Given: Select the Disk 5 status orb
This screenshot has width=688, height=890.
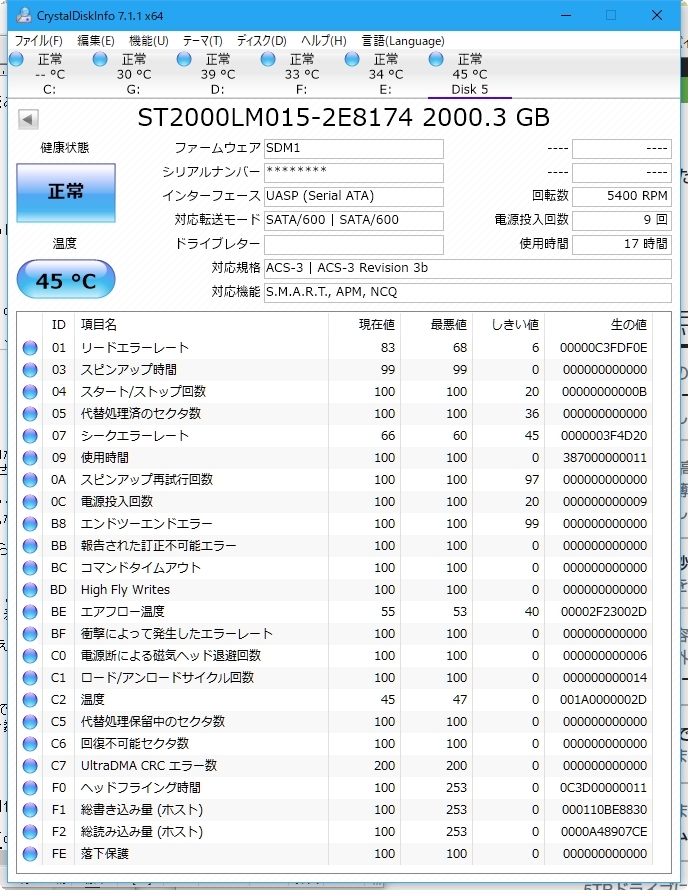Looking at the screenshot, I should pos(436,59).
